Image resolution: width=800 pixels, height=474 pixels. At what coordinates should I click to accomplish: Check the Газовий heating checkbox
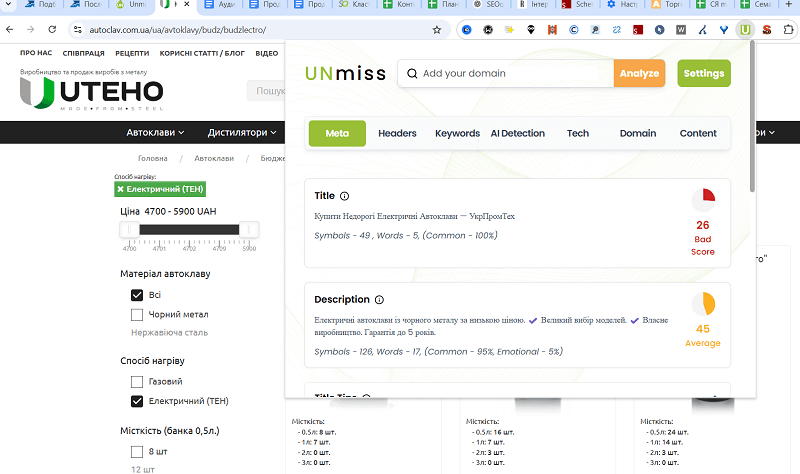[137, 381]
